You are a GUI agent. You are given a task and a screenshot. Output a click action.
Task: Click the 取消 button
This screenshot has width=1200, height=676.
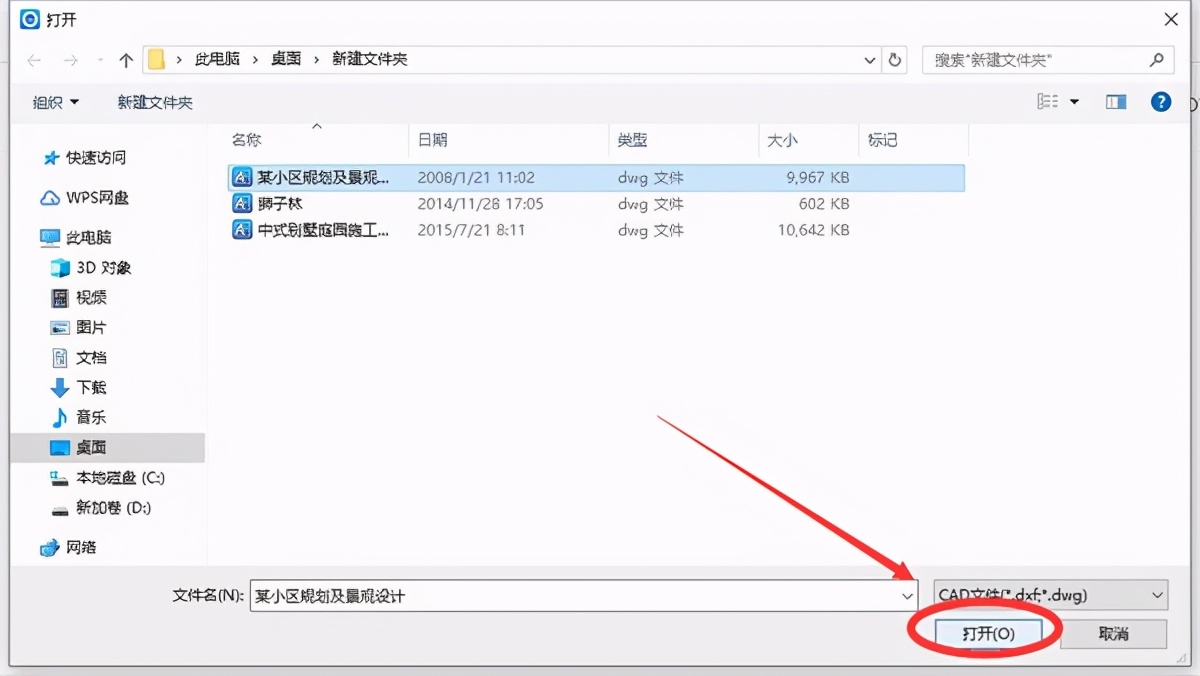1114,632
